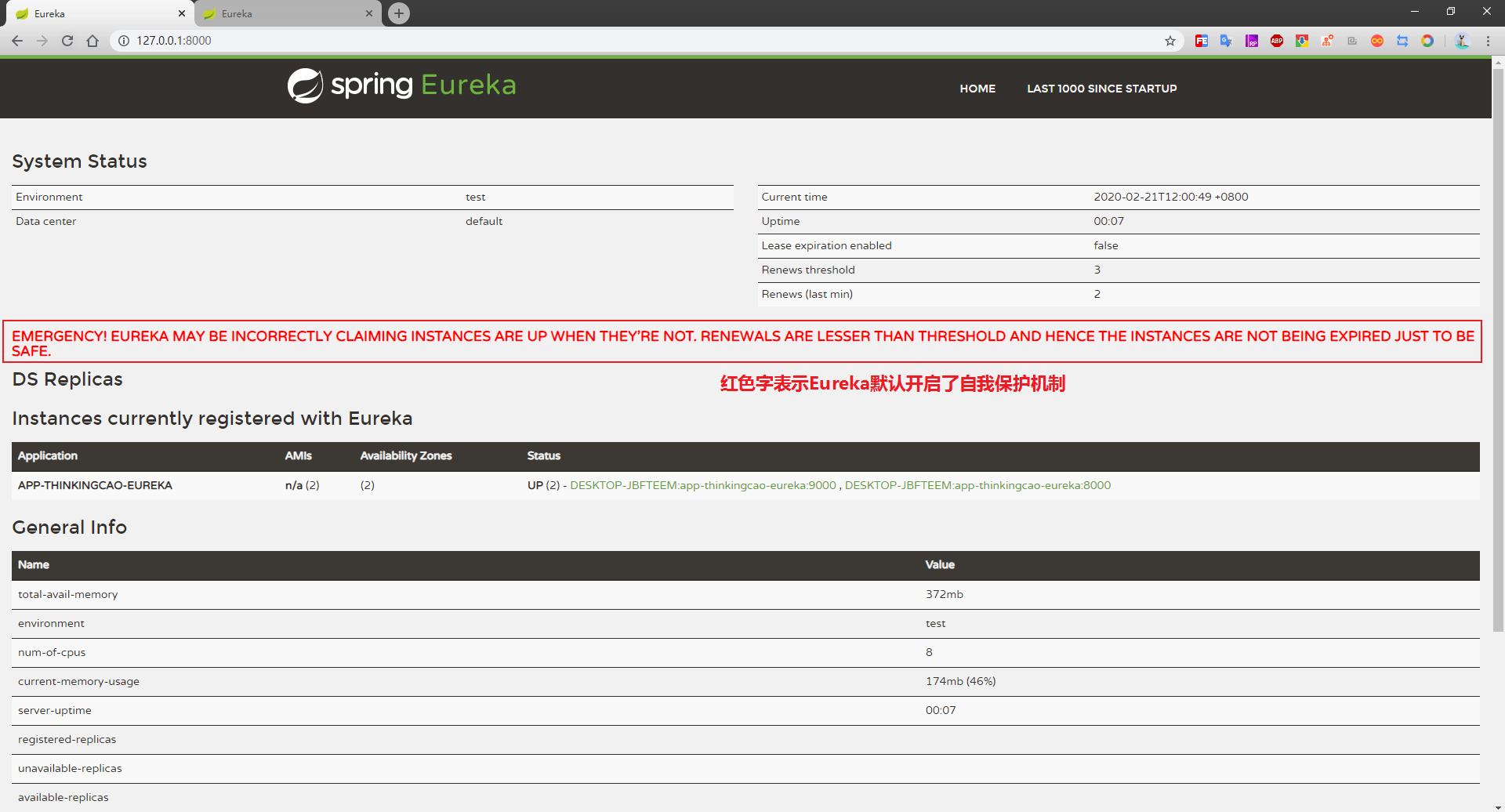Open the app-thinkingcao-eureka:8000 instance link

click(977, 485)
